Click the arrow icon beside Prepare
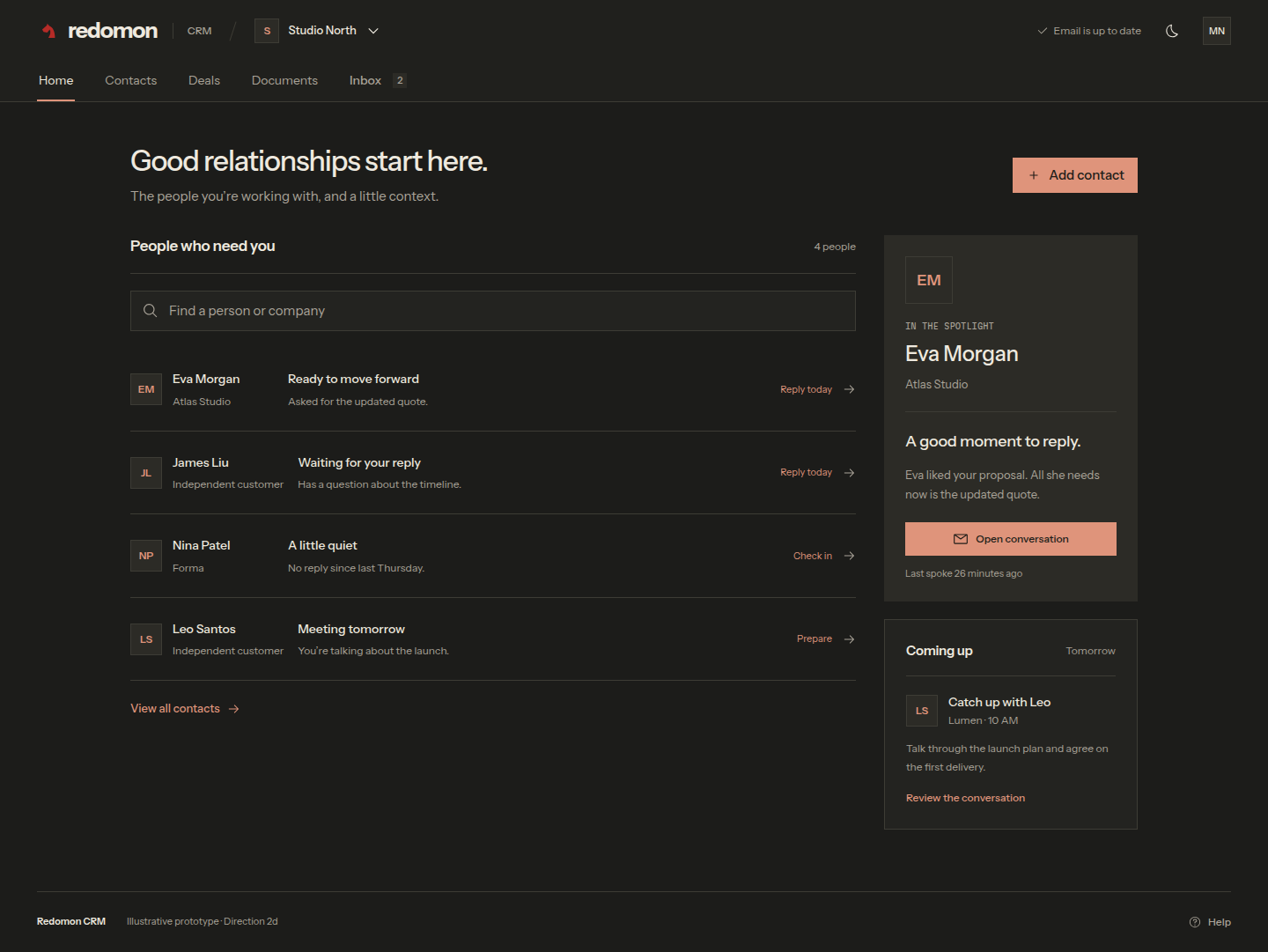Image resolution: width=1268 pixels, height=952 pixels. [x=850, y=639]
